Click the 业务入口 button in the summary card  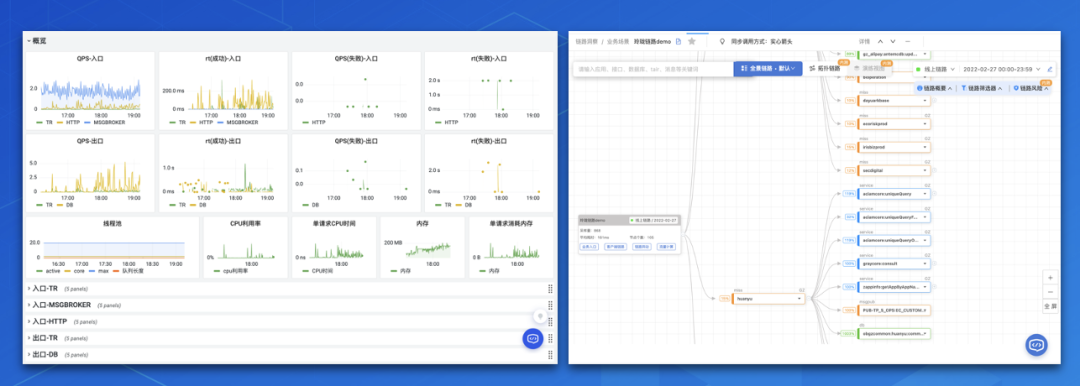588,246
